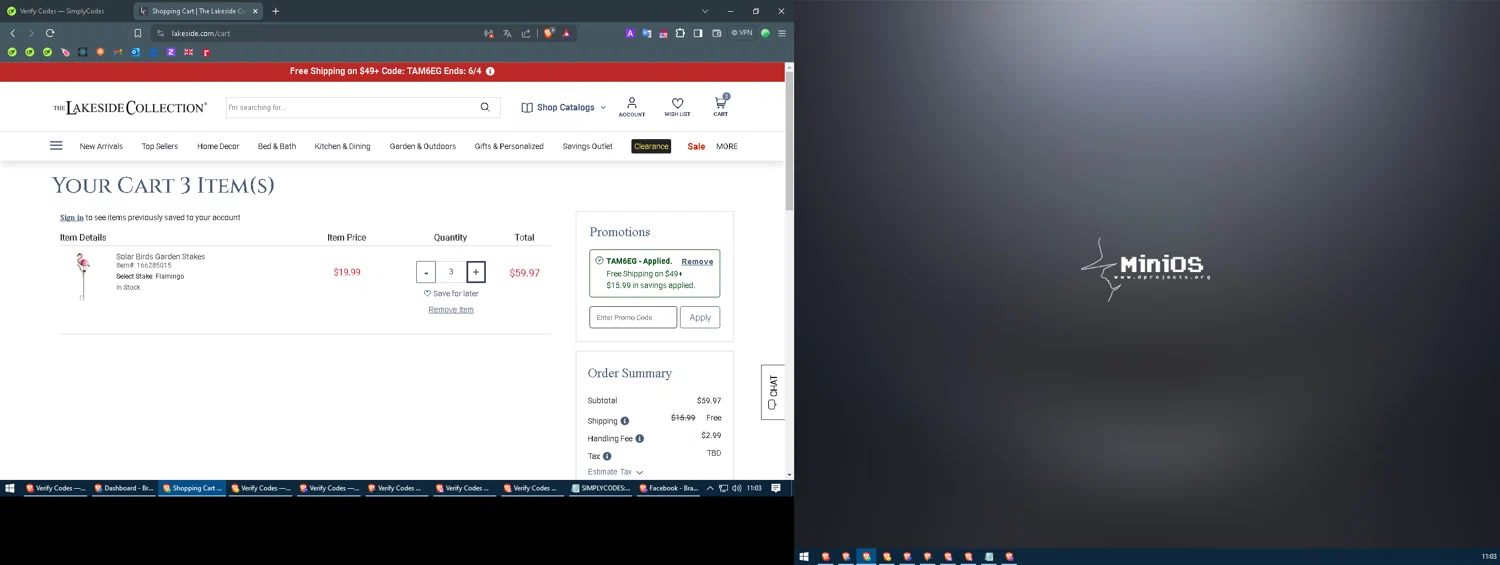1500x565 pixels.
Task: Click the Apply promo button
Action: coord(700,317)
